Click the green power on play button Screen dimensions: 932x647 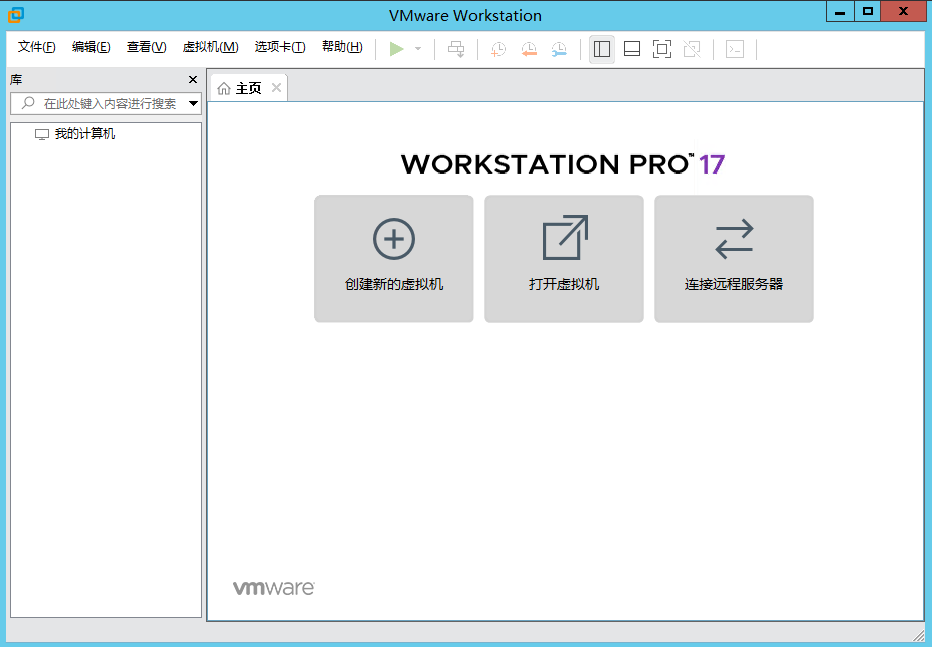pyautogui.click(x=396, y=49)
